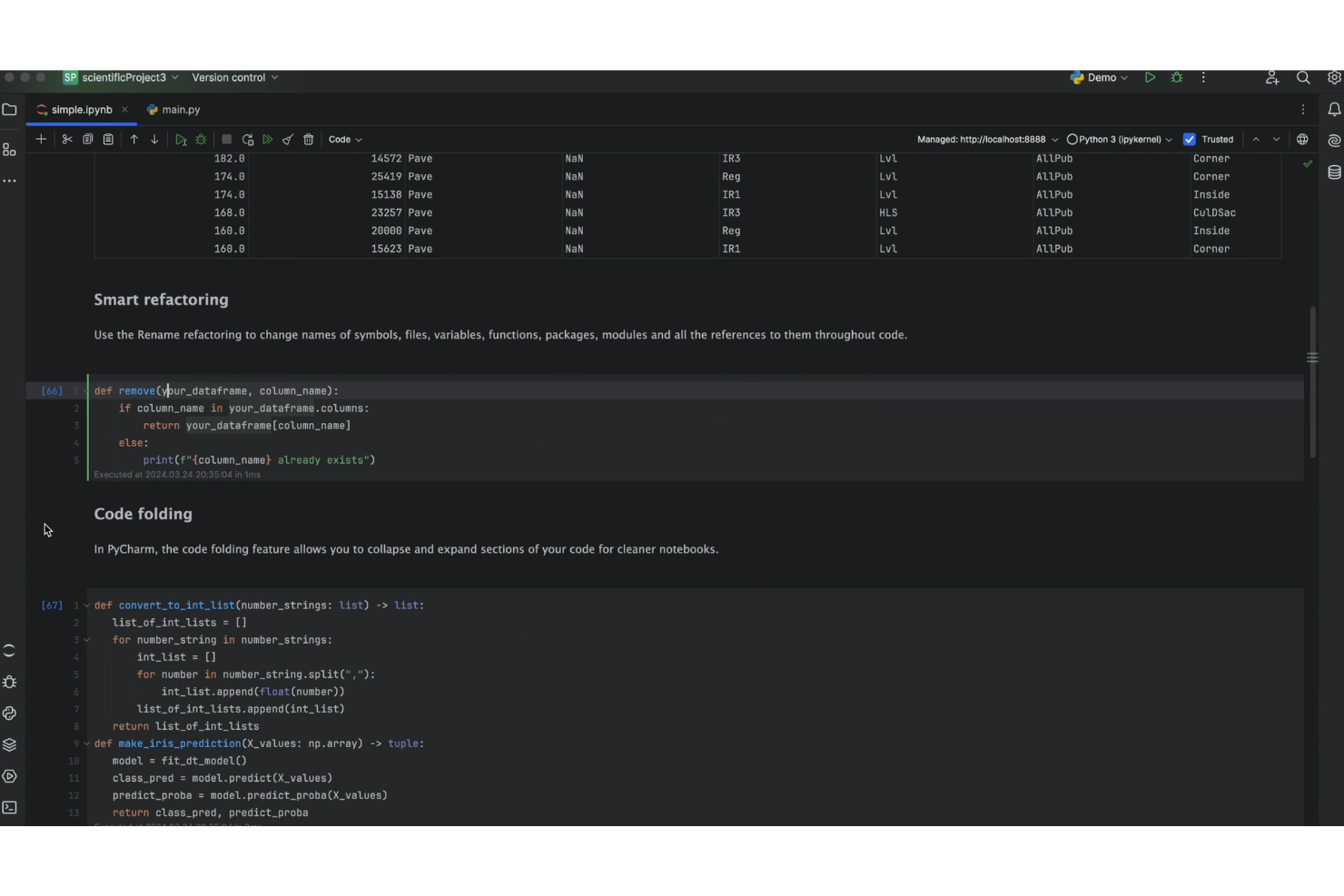The width and height of the screenshot is (1344, 896).
Task: Open Demo run configuration dropdown
Action: point(1100,78)
